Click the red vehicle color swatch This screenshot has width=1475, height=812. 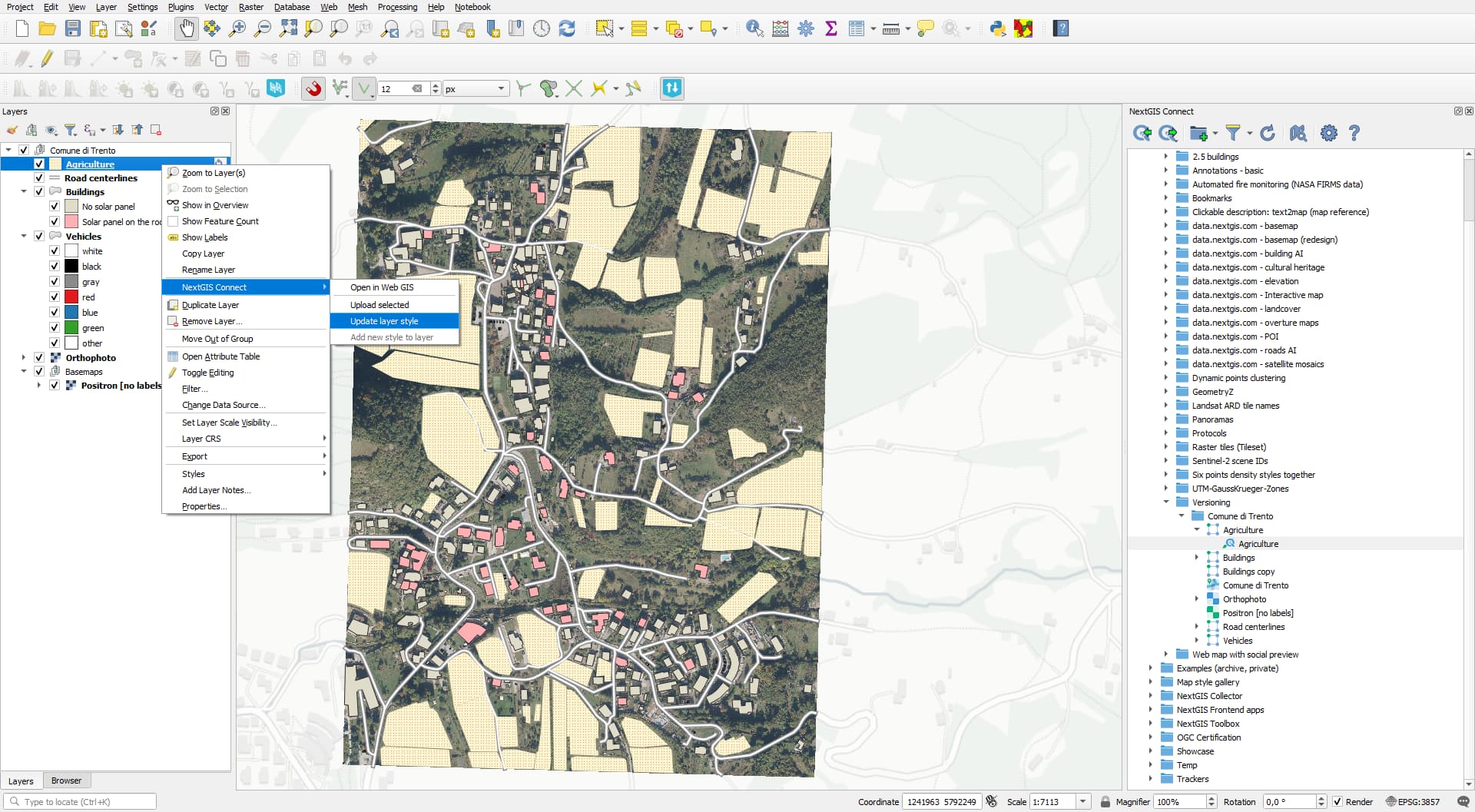pos(71,297)
